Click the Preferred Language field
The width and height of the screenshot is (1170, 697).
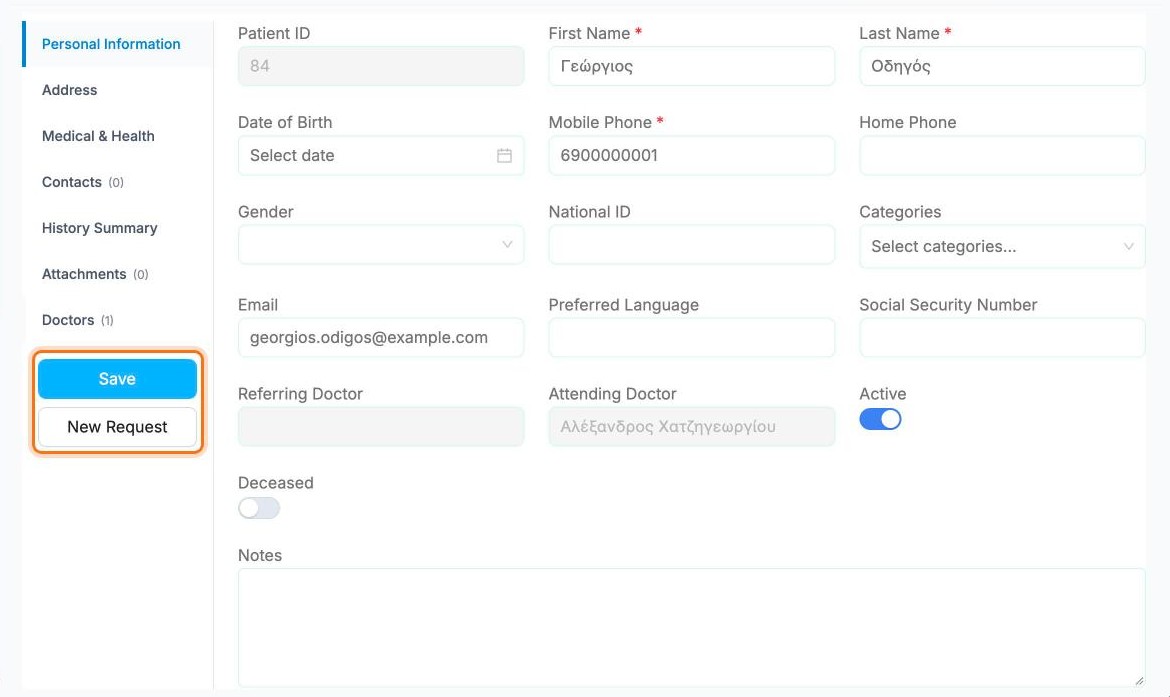[691, 337]
